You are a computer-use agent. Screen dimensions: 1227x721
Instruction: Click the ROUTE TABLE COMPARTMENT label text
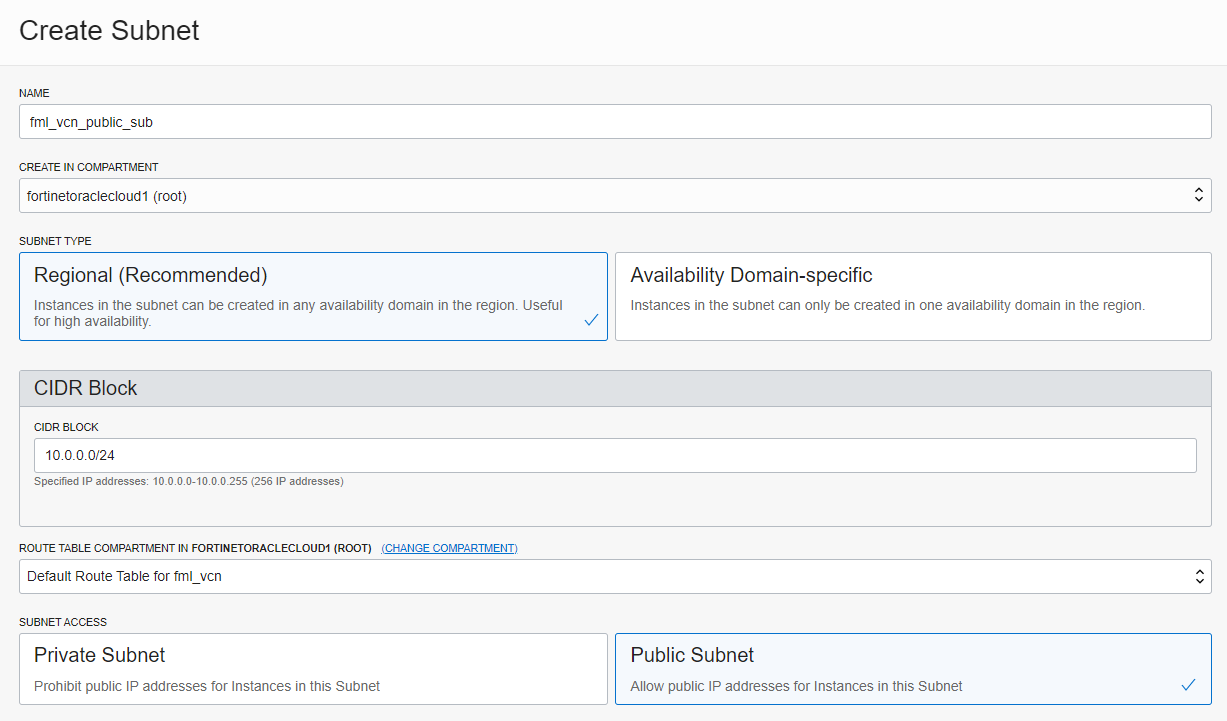(195, 548)
